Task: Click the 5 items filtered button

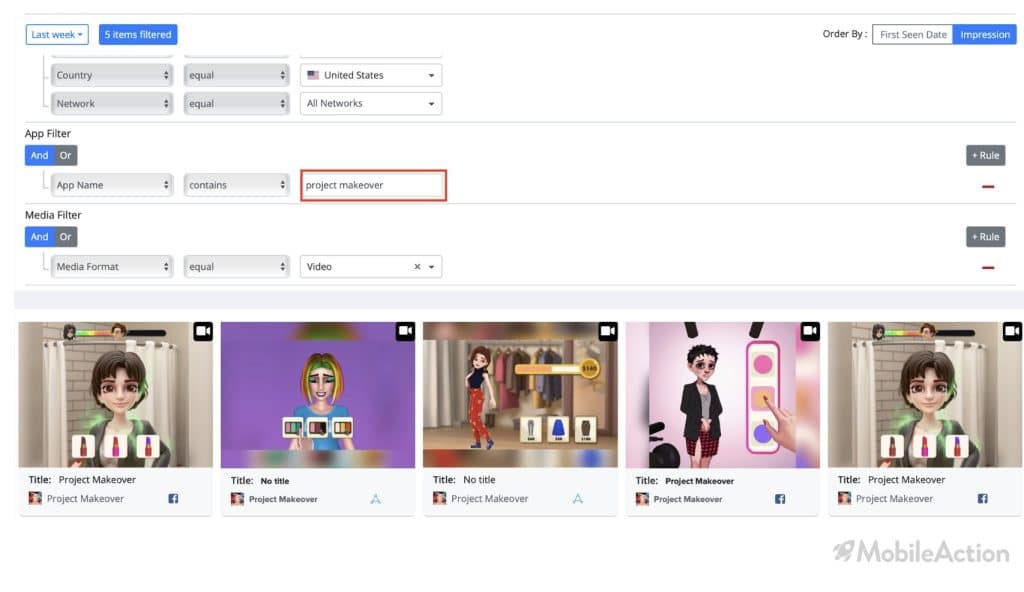Action: (138, 35)
